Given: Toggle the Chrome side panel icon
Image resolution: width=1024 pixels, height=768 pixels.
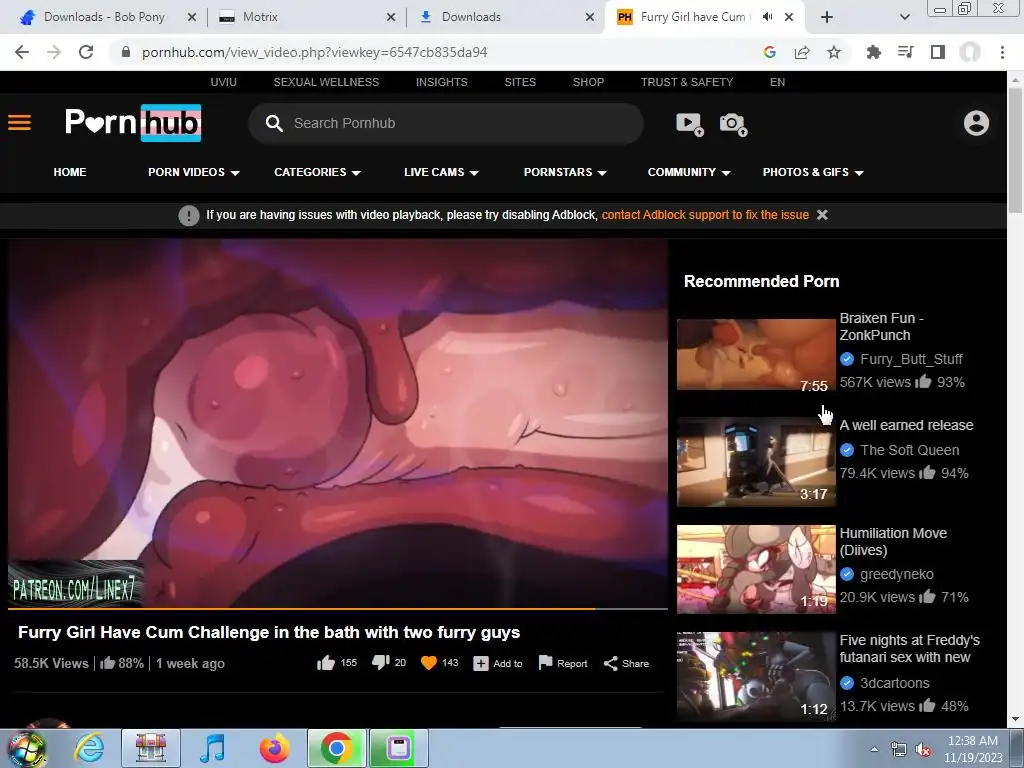Looking at the screenshot, I should [x=938, y=52].
